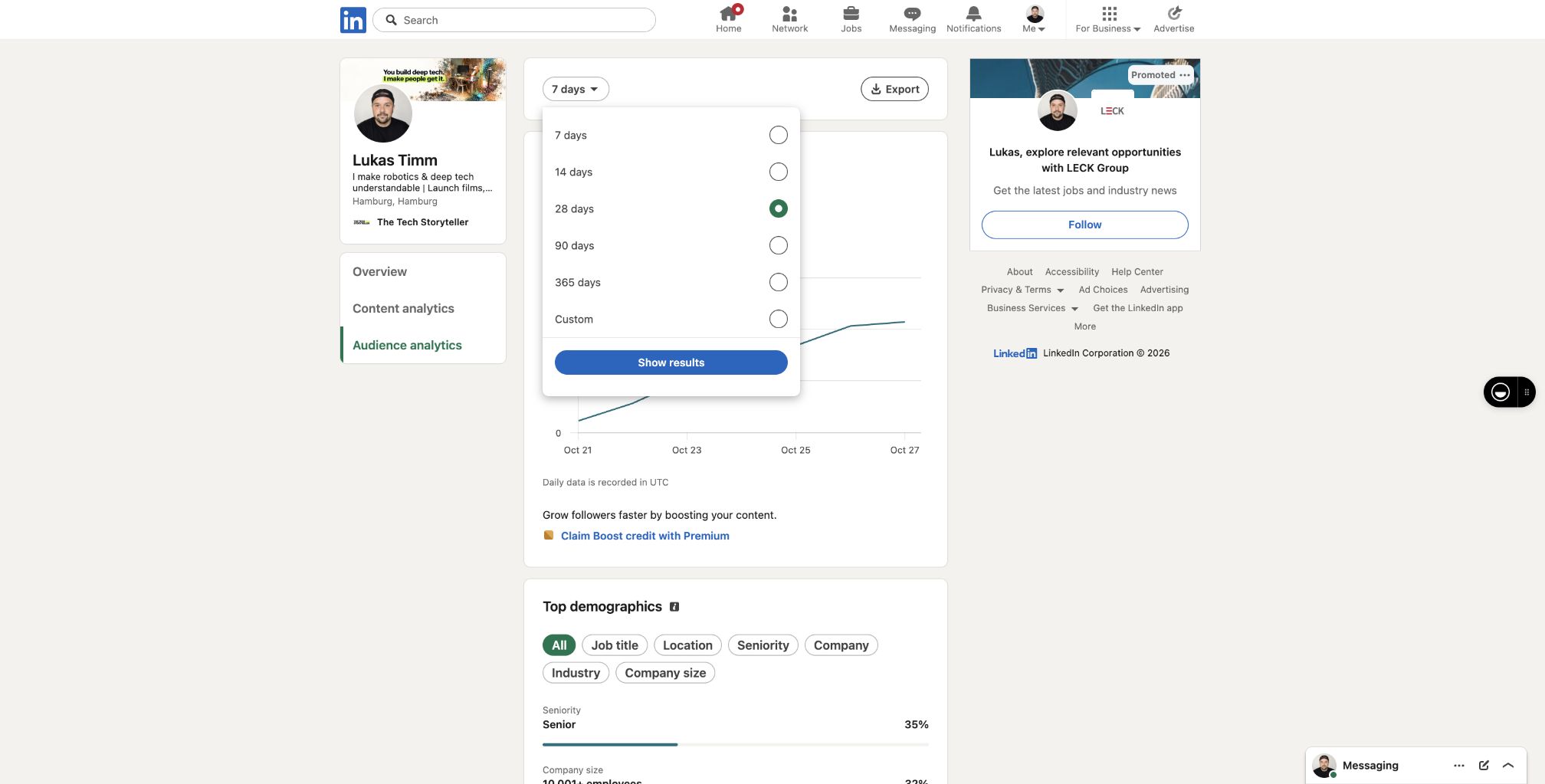The image size is (1545, 784).
Task: Click the Premium boost credit icon
Action: tap(549, 536)
